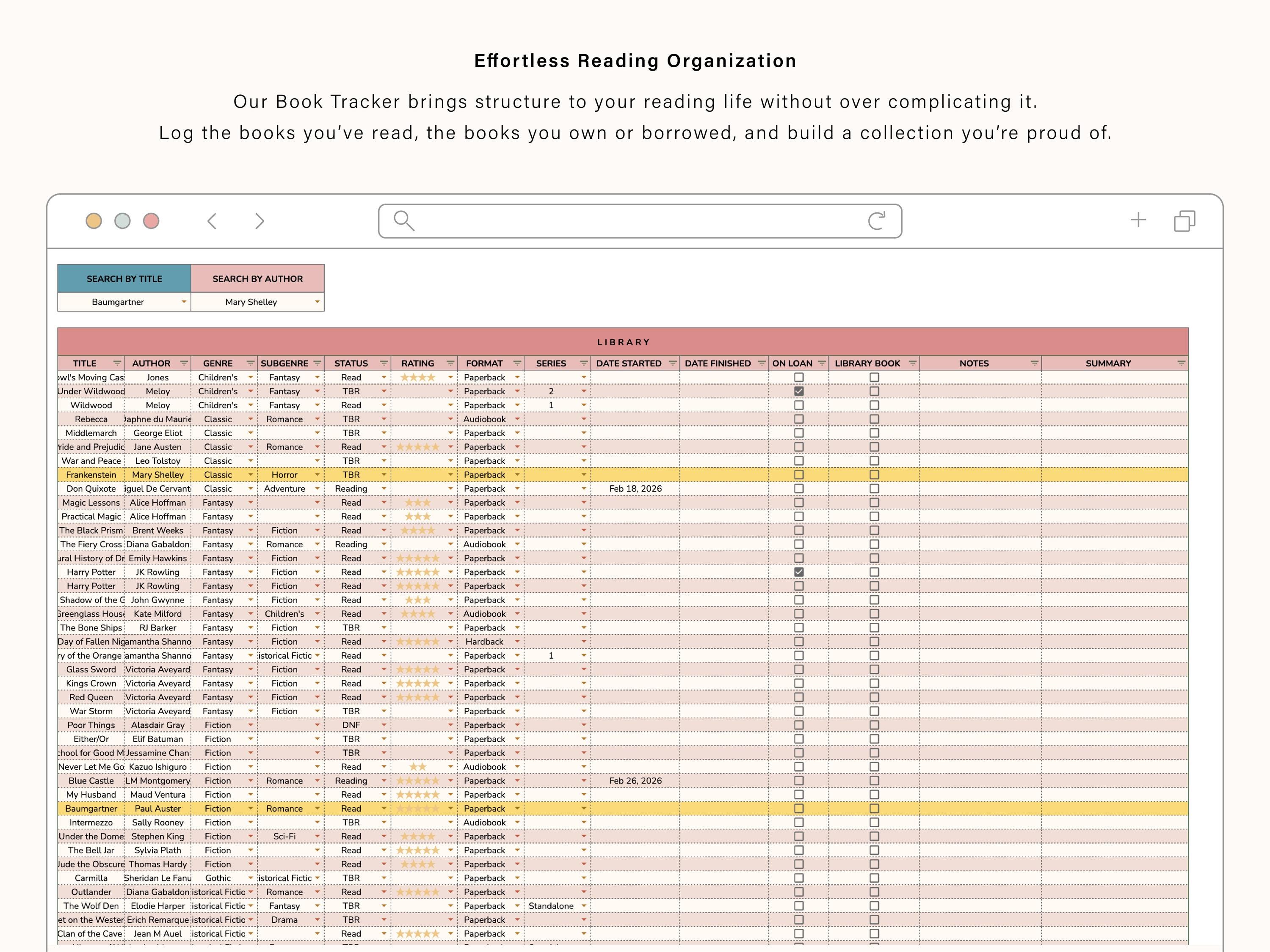Open the GENRE column filter icon

(x=250, y=363)
